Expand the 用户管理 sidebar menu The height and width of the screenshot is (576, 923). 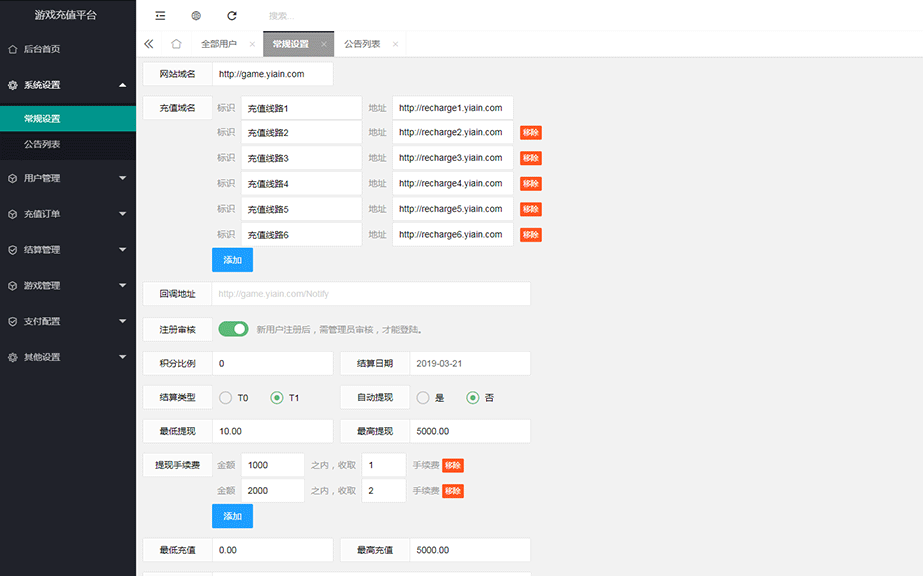pyautogui.click(x=66, y=178)
